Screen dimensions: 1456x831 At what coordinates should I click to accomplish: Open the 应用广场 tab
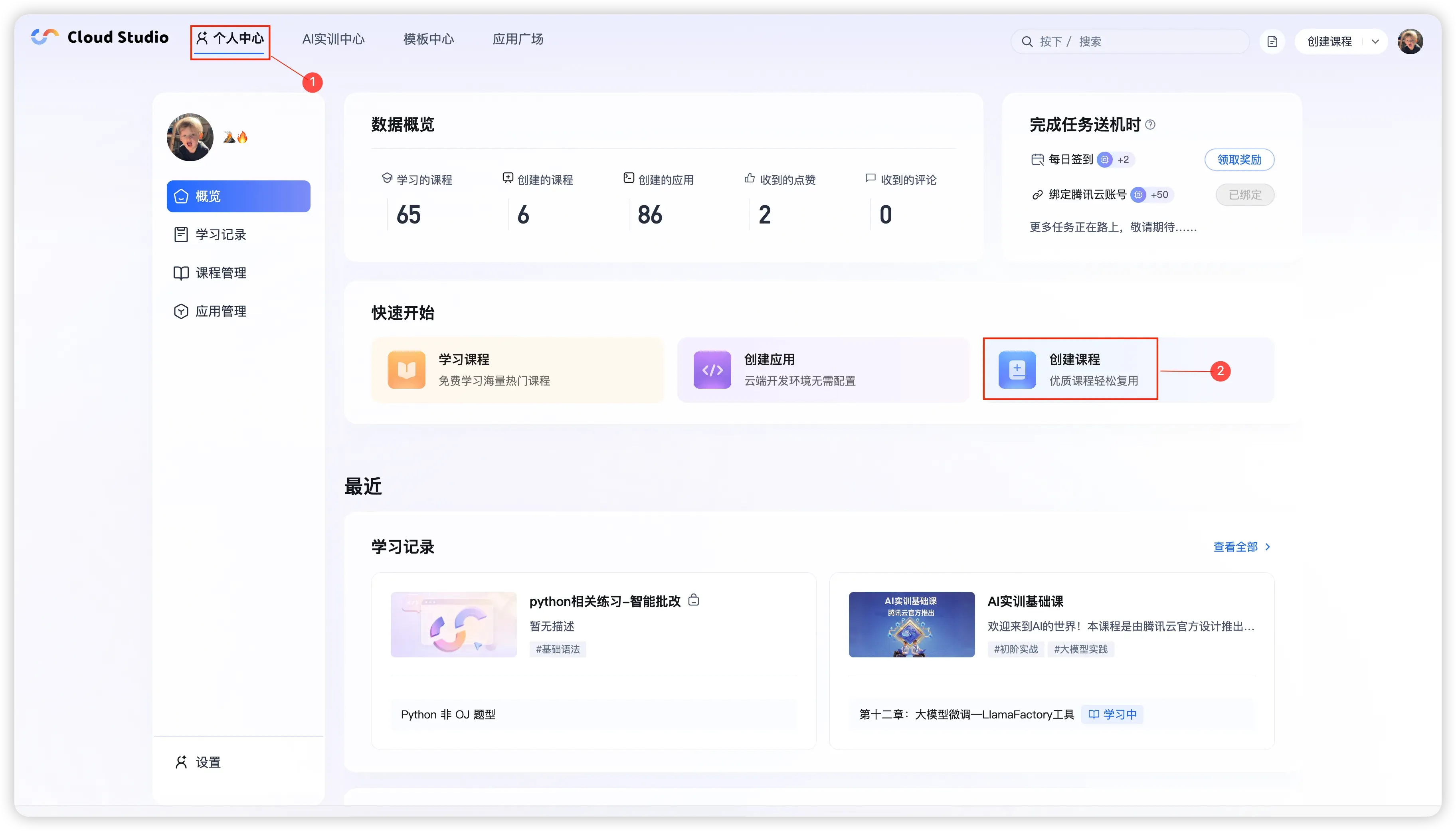click(518, 40)
